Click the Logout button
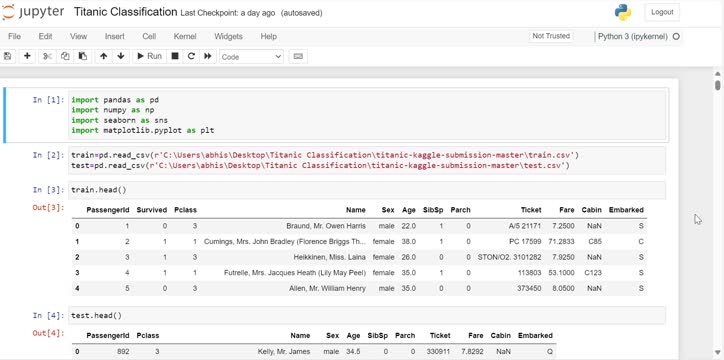Image resolution: width=724 pixels, height=360 pixels. (x=662, y=12)
